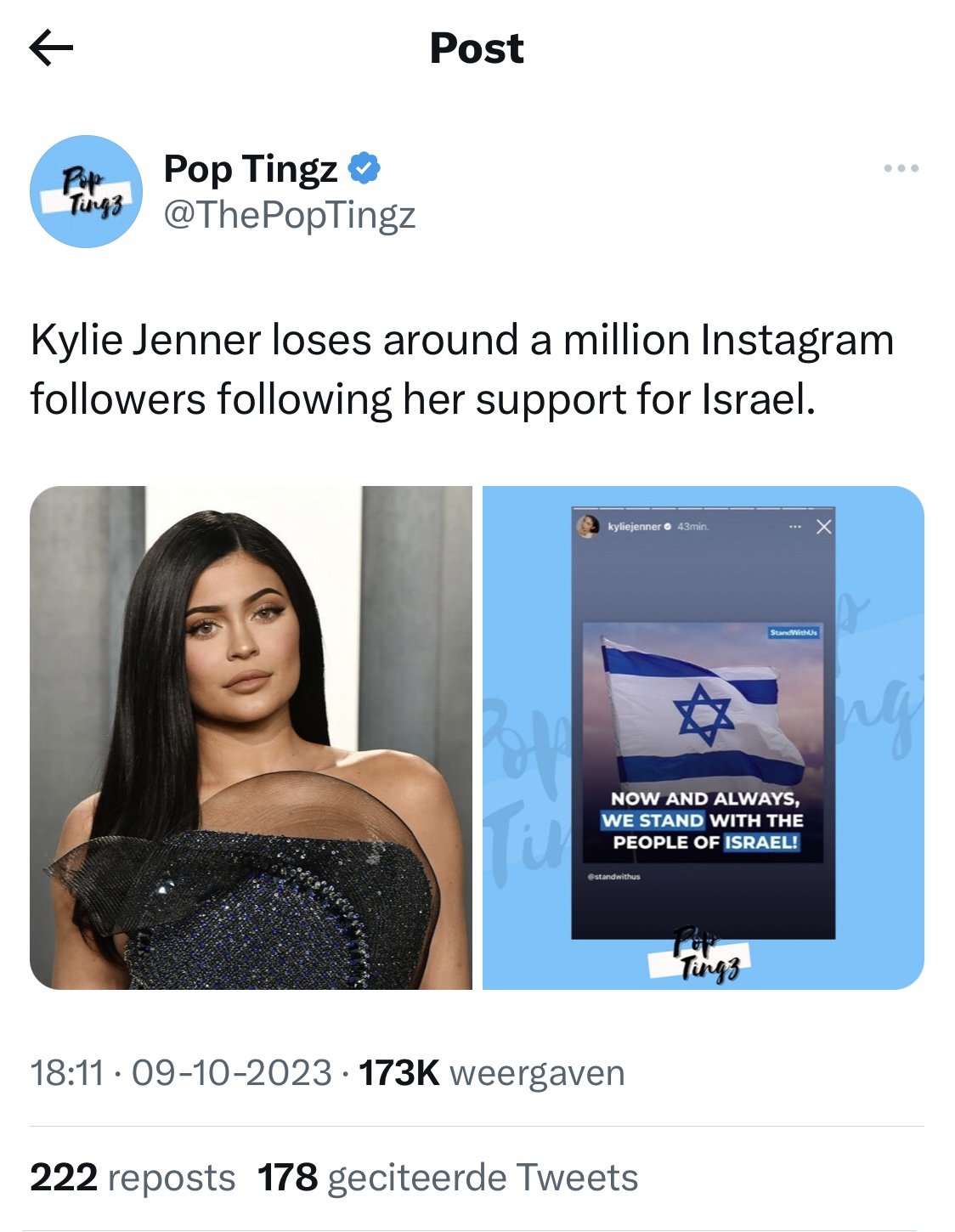The height and width of the screenshot is (1232, 955).
Task: Tap the kyliejenner story avatar
Action: pos(588,526)
